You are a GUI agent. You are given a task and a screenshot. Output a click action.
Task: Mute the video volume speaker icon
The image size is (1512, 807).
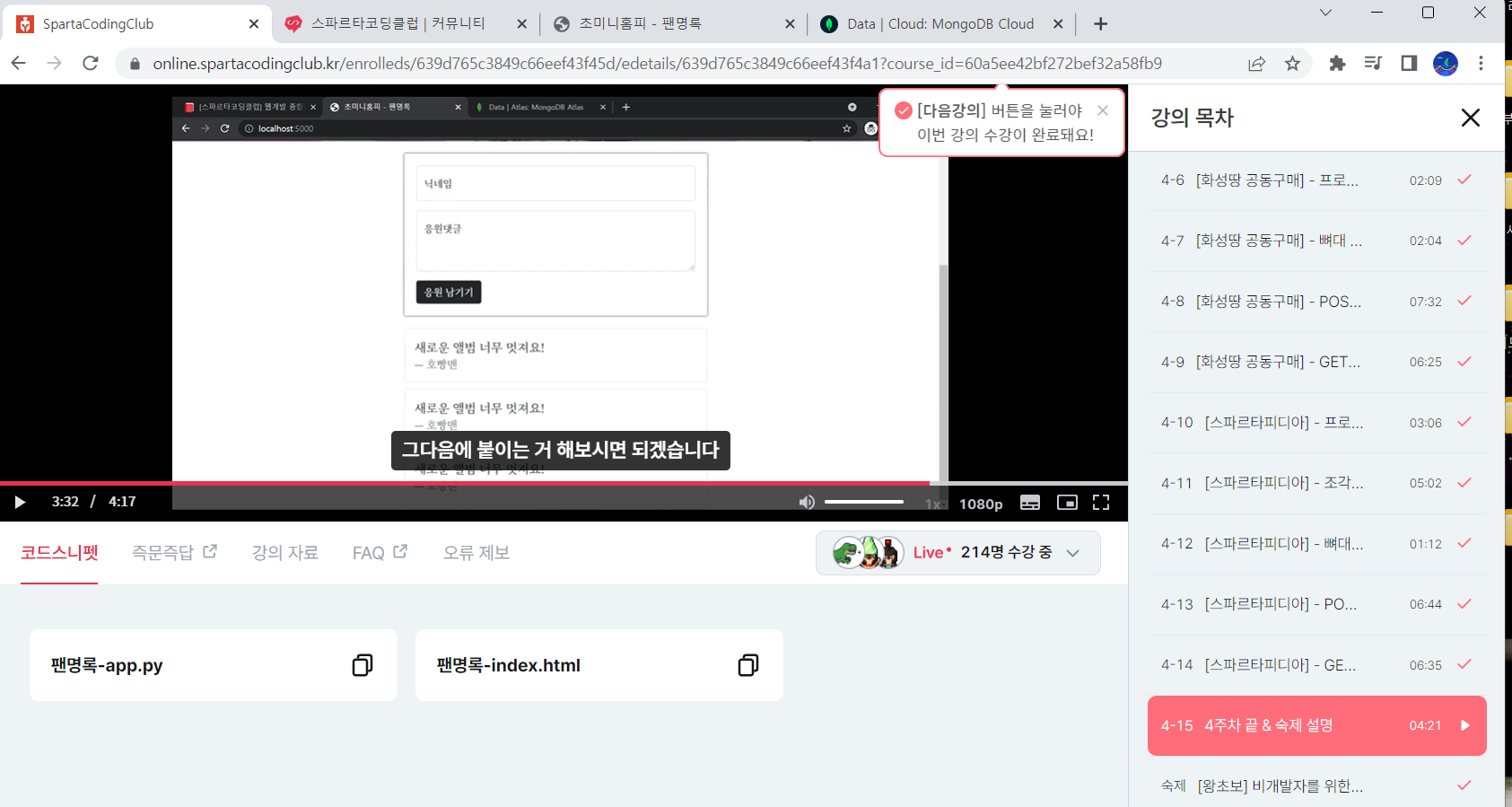pyautogui.click(x=807, y=502)
